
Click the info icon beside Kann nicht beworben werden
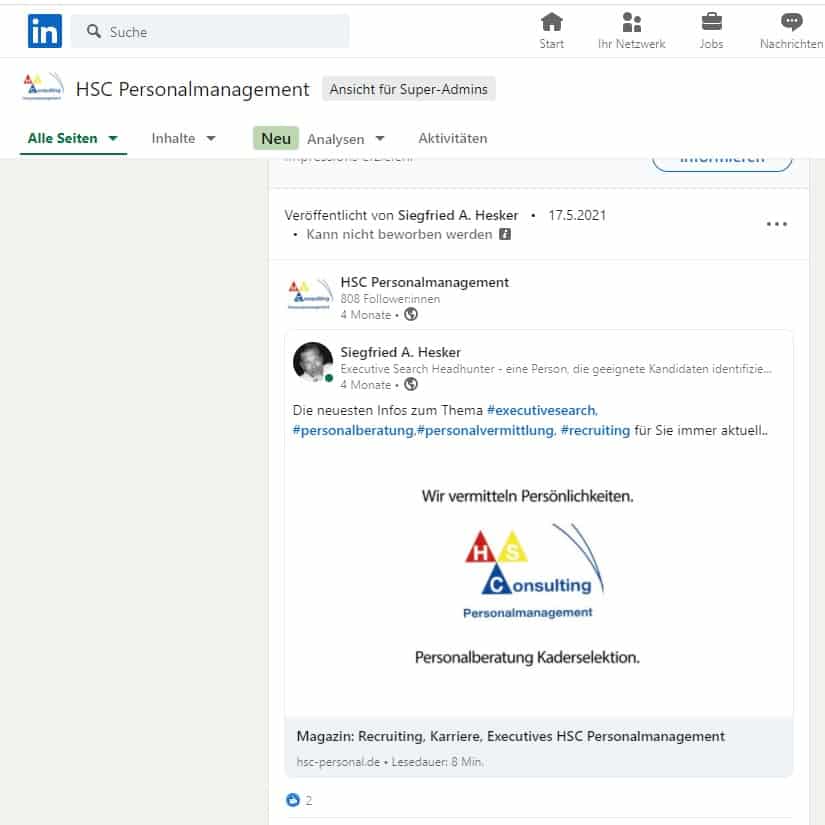pos(505,234)
